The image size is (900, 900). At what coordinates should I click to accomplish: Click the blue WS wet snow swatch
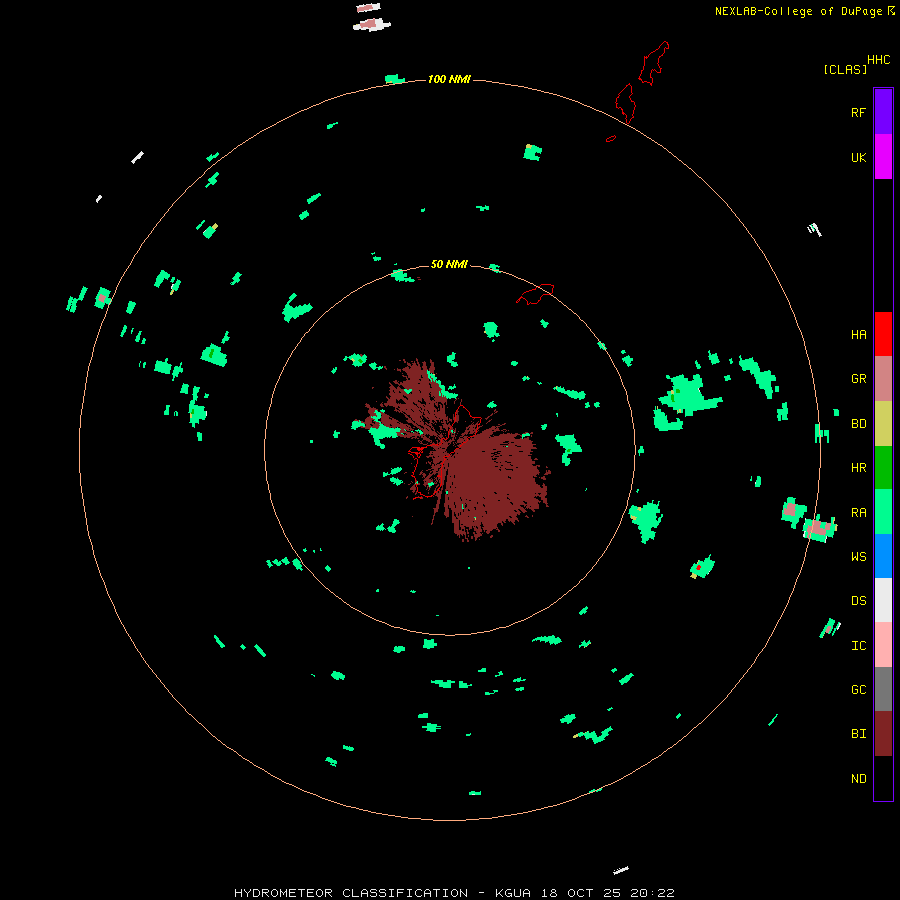883,556
